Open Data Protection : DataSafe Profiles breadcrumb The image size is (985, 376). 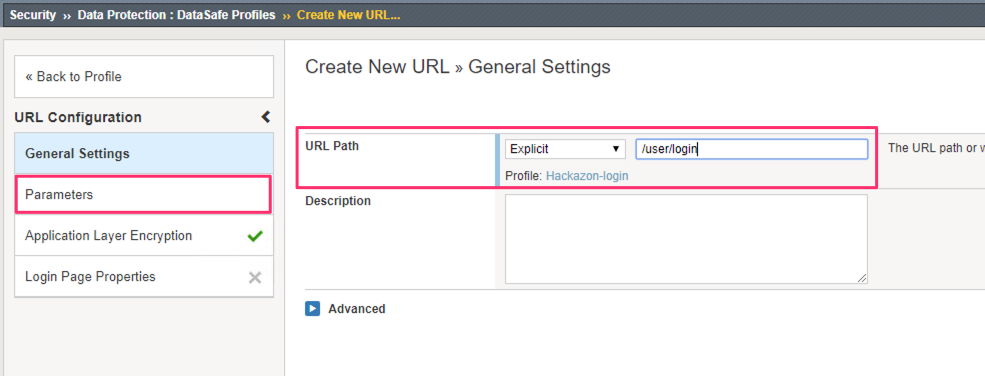click(x=177, y=14)
